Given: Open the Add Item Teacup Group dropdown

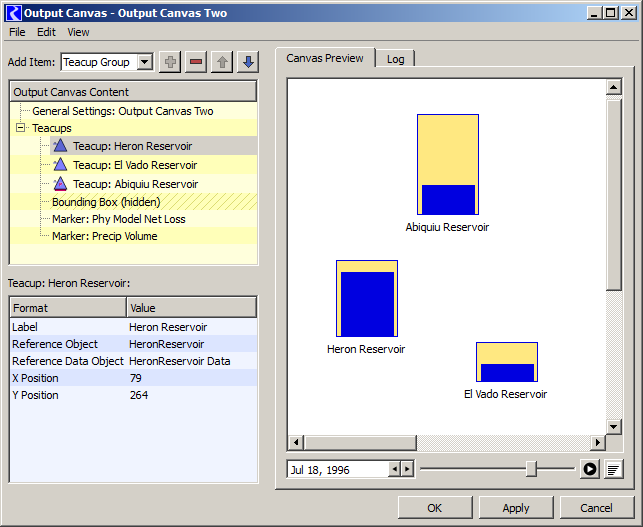Looking at the screenshot, I should point(144,62).
